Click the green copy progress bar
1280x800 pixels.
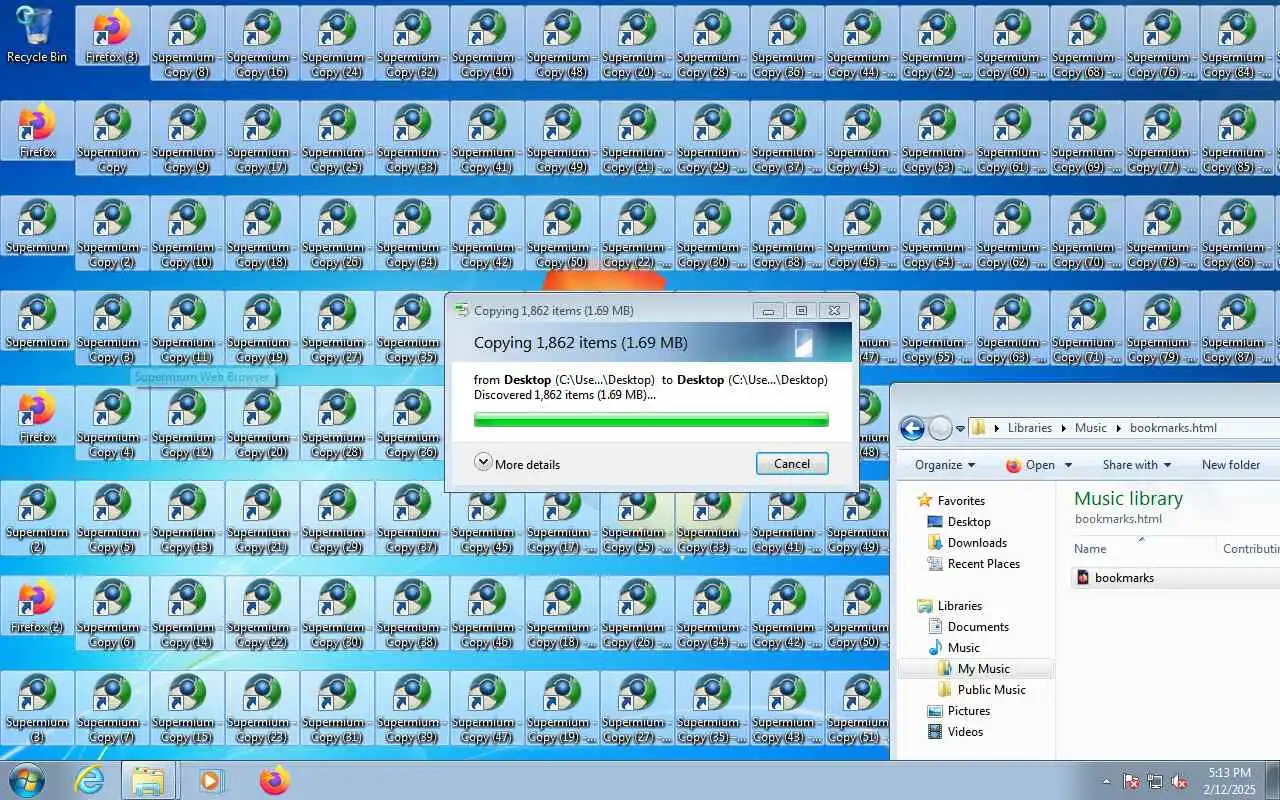651,420
